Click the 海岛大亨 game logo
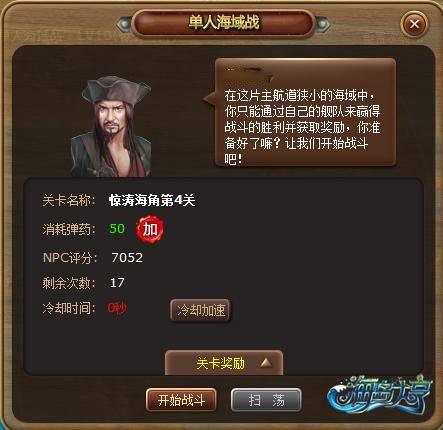Viewport: 443px width, 430px height. click(380, 395)
